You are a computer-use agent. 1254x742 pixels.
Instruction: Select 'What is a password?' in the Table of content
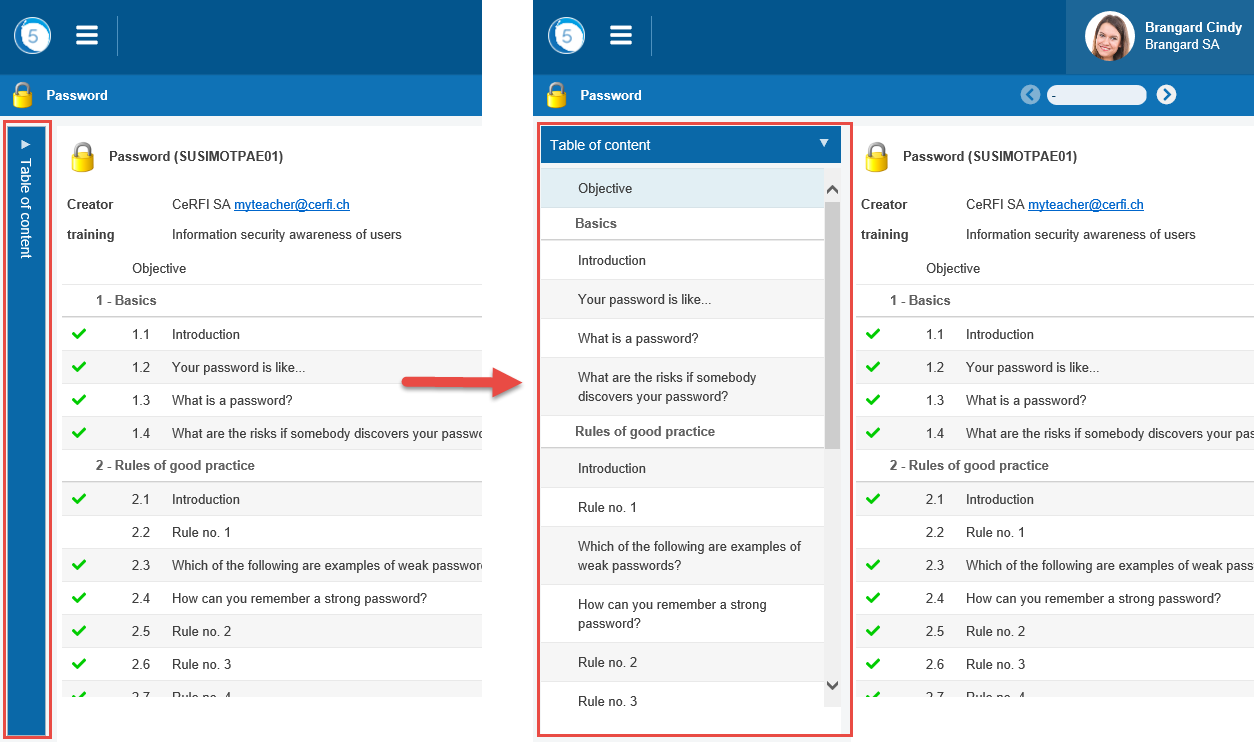coord(638,338)
